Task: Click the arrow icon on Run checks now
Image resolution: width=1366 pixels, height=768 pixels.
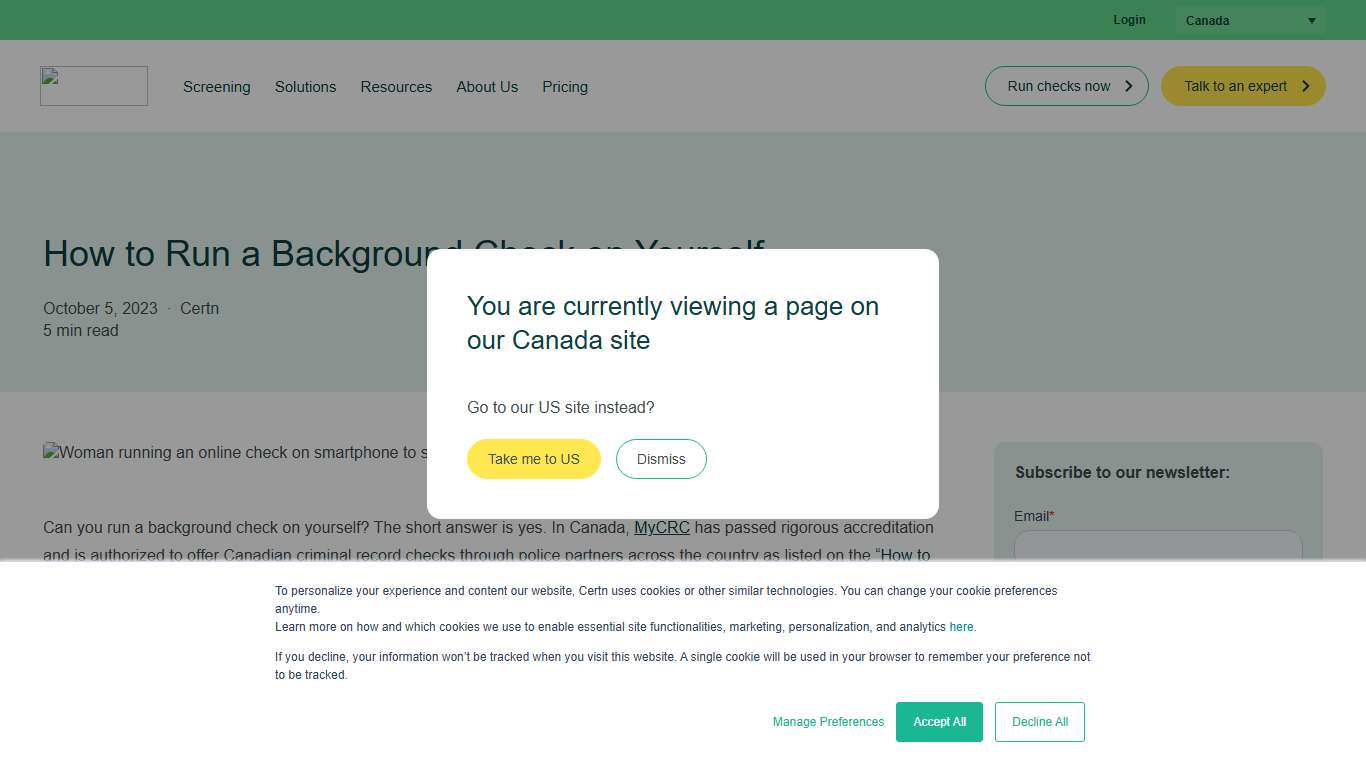Action: coord(1127,86)
